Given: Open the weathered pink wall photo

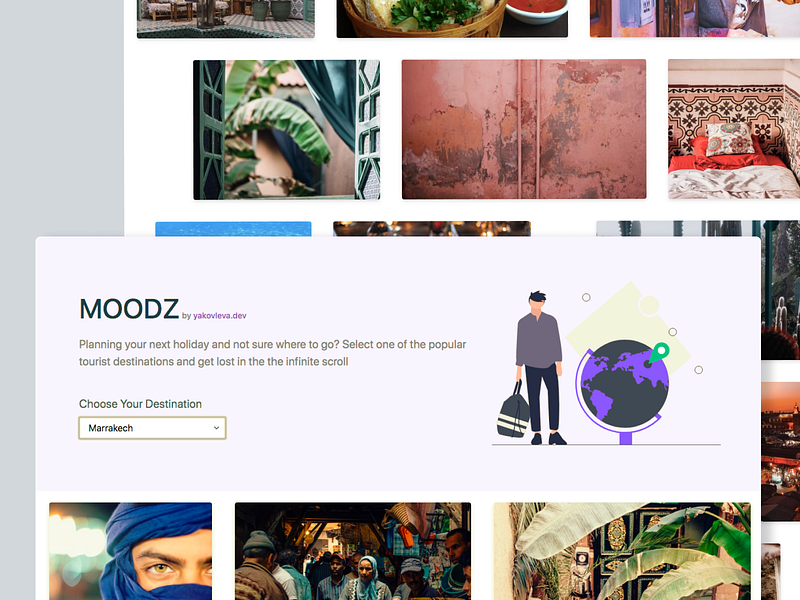Looking at the screenshot, I should click(524, 129).
